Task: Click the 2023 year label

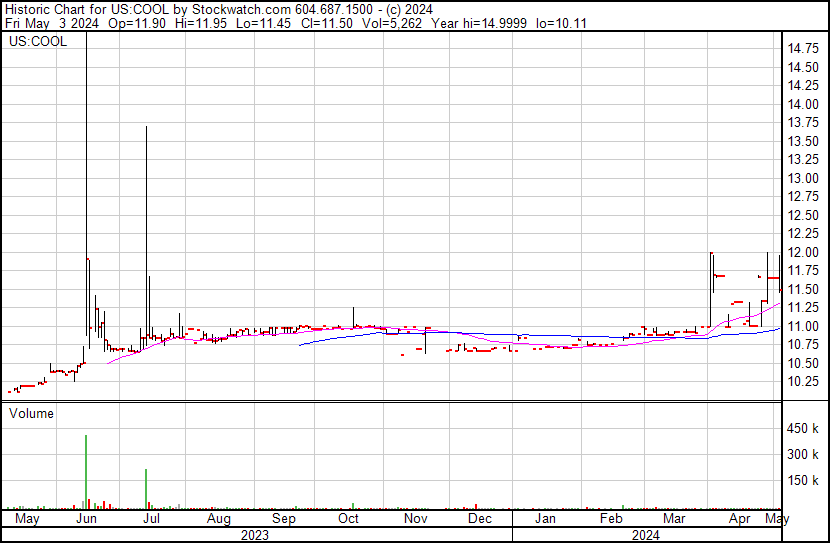Action: click(x=255, y=535)
